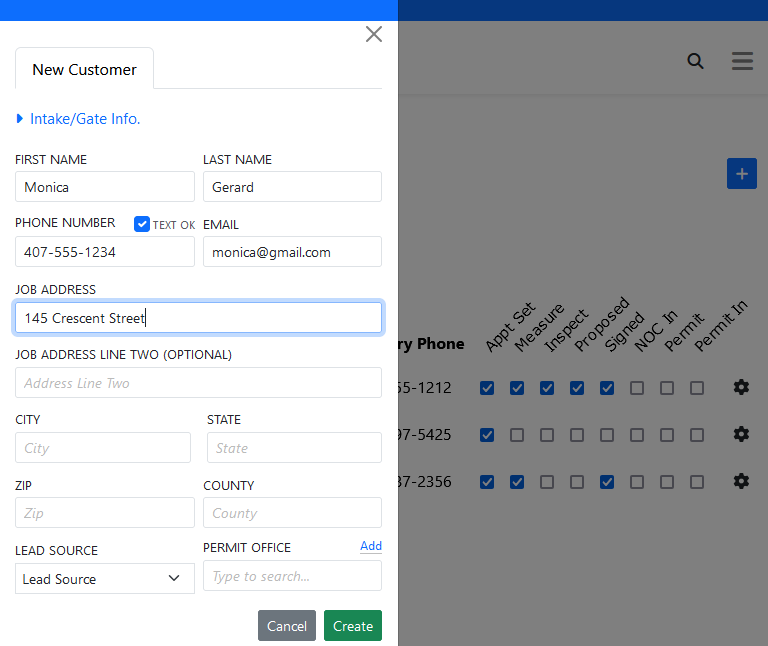Select the New Customer tab
768x646 pixels.
pos(84,70)
